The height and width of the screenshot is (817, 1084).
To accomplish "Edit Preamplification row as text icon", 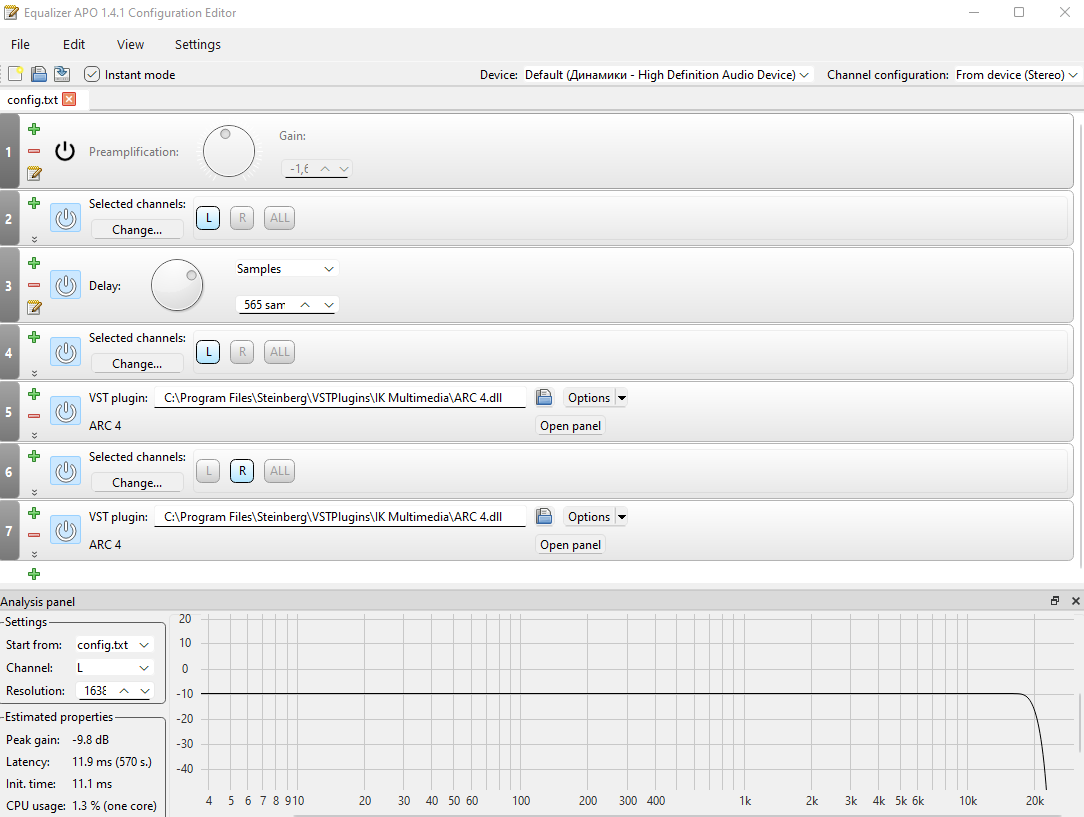I will pos(34,173).
